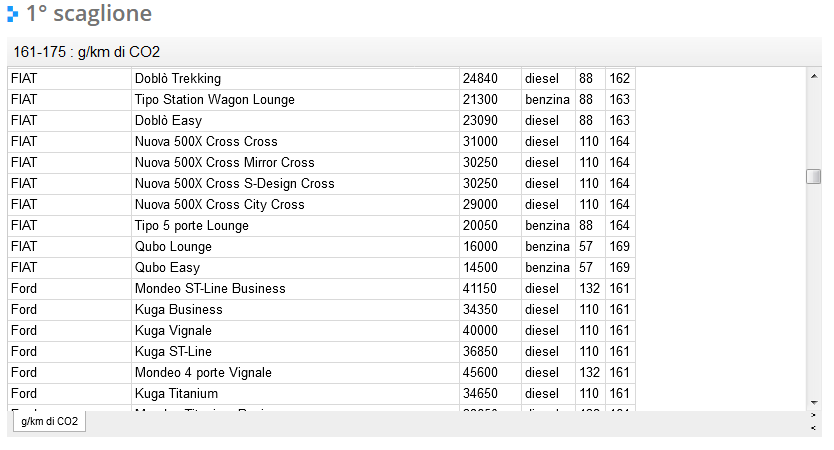
Task: Click the price 34350 cell
Action: point(490,310)
